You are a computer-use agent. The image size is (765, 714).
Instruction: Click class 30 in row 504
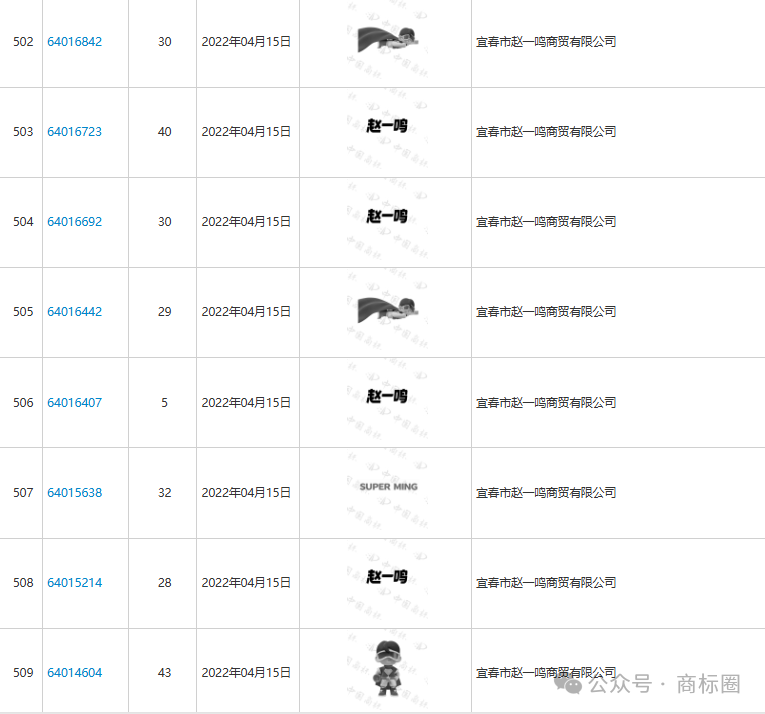point(164,222)
